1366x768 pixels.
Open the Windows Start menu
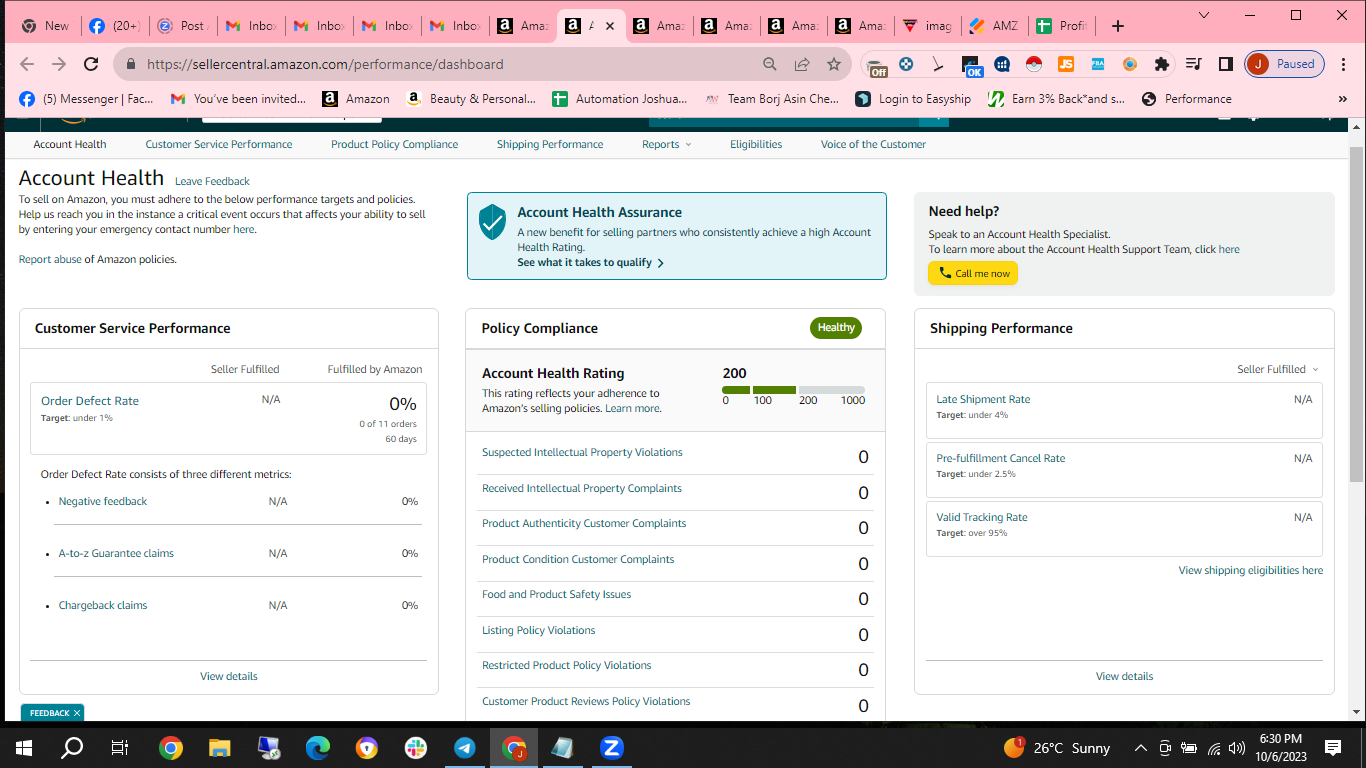(x=24, y=747)
